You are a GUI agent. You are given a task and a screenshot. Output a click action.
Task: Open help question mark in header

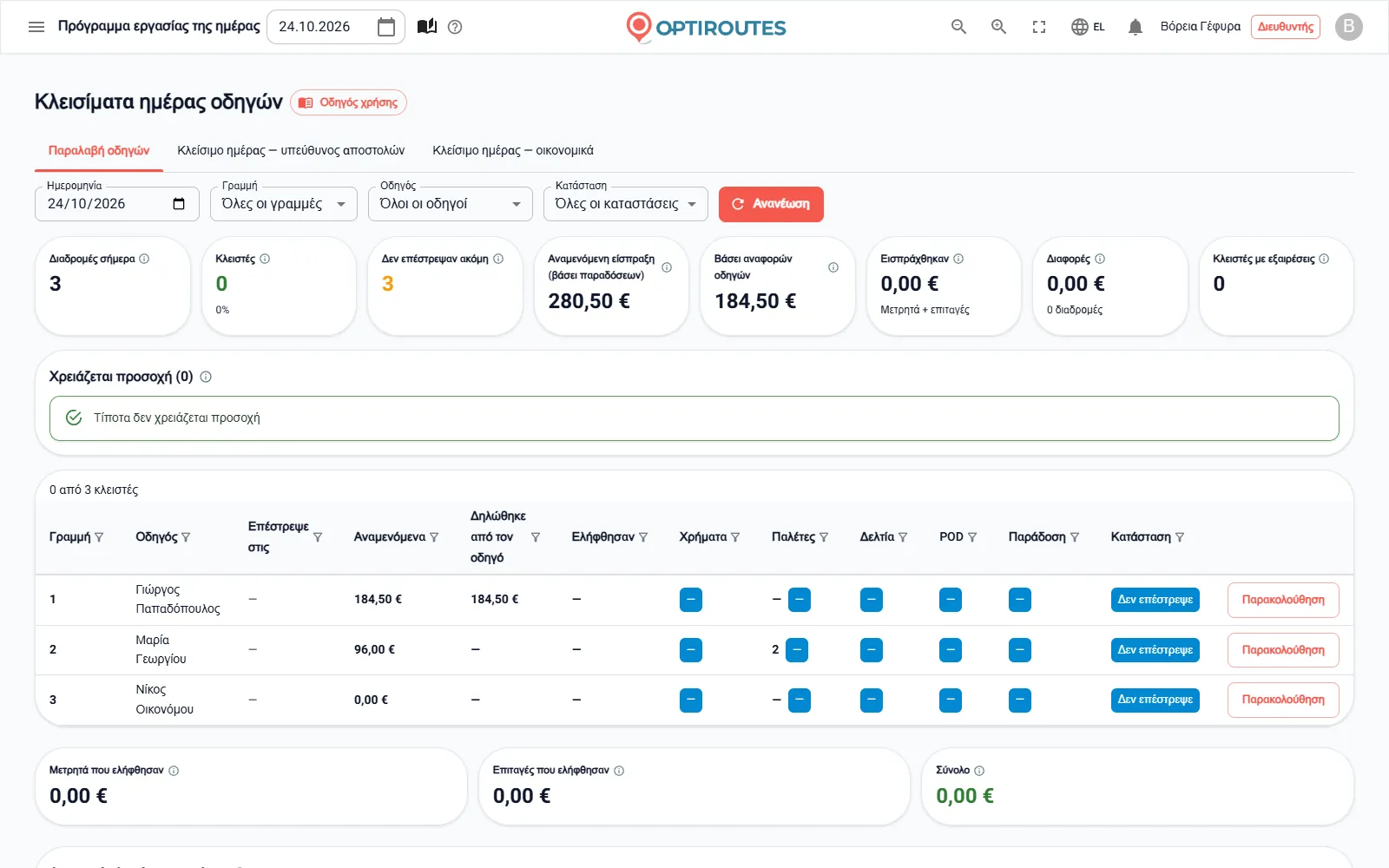[x=455, y=27]
